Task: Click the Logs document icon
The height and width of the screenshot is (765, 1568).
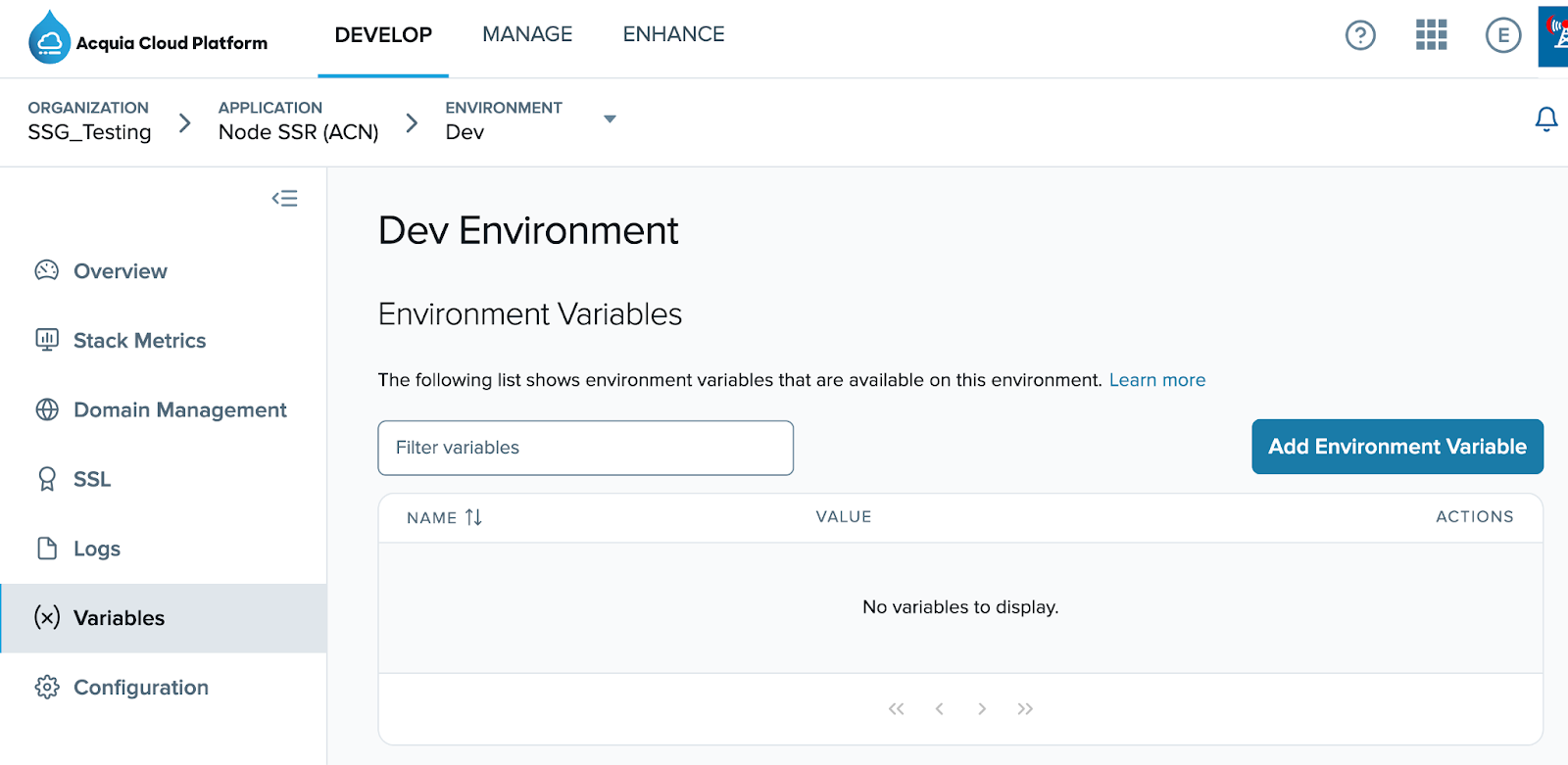Action: 47,549
